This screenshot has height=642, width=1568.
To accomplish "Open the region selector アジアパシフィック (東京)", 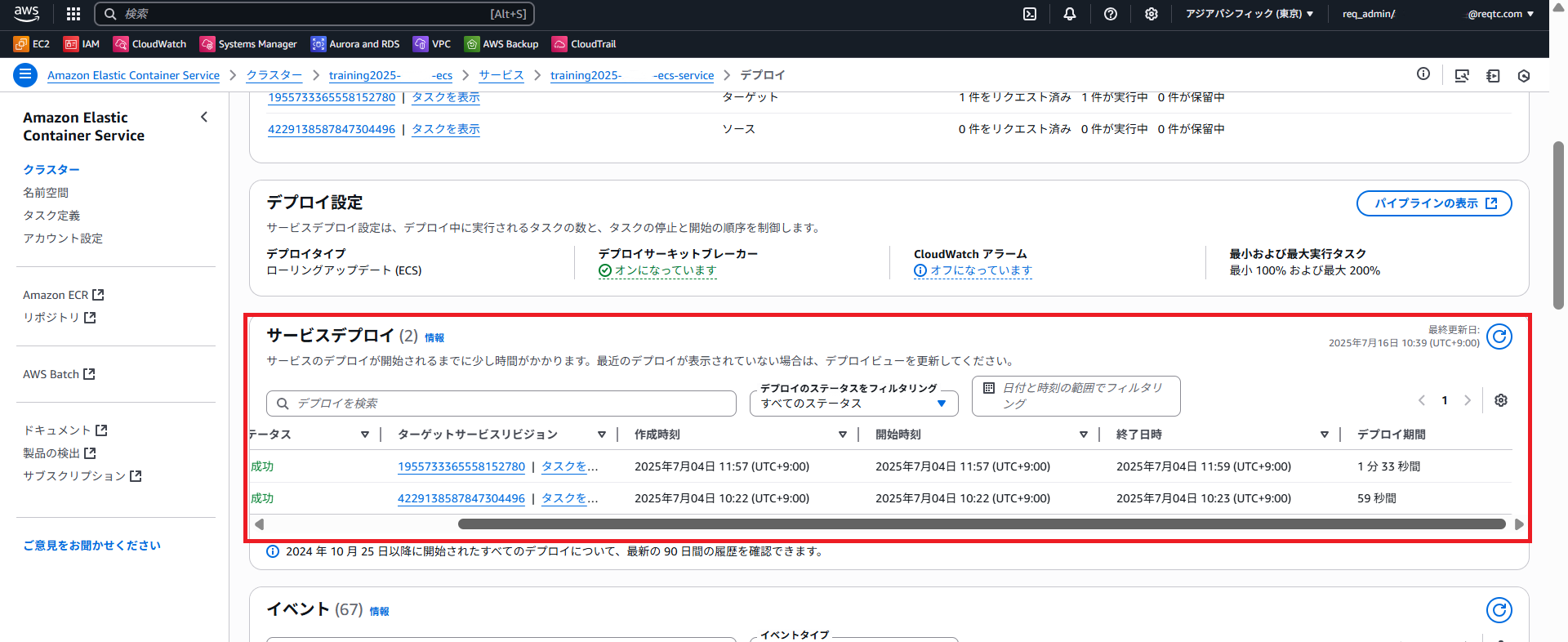I will pos(1249,14).
